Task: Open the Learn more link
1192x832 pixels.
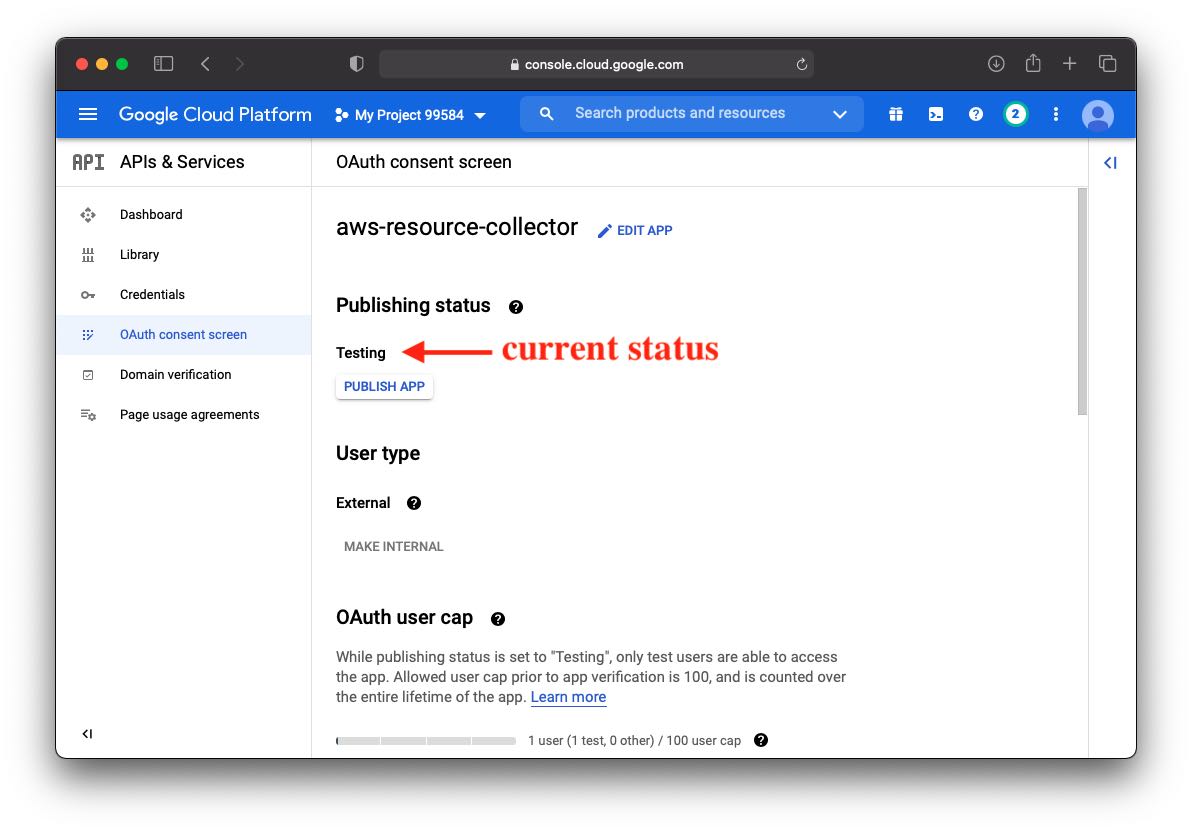Action: pos(568,697)
